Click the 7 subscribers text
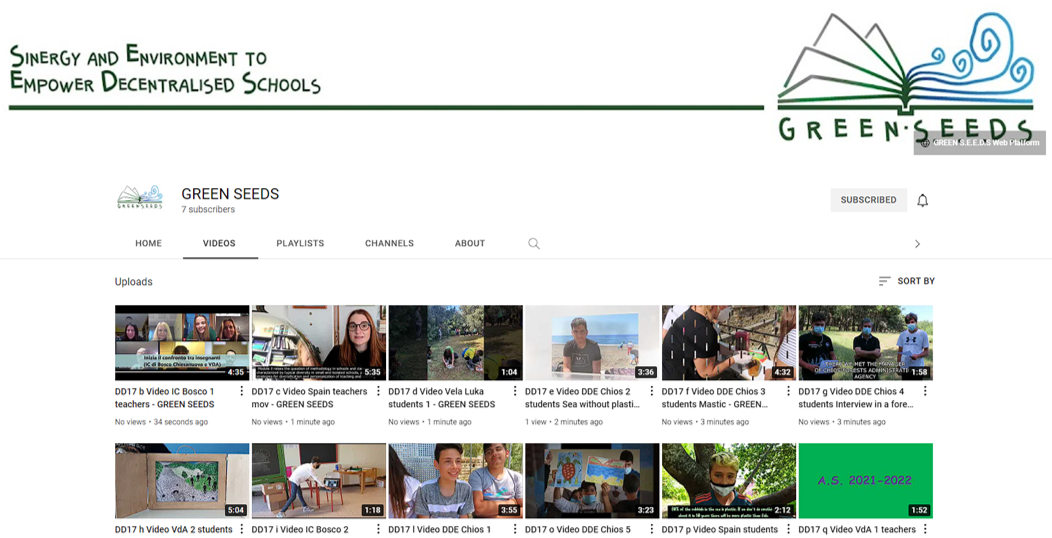Screen dimensions: 1052x538 [x=208, y=209]
